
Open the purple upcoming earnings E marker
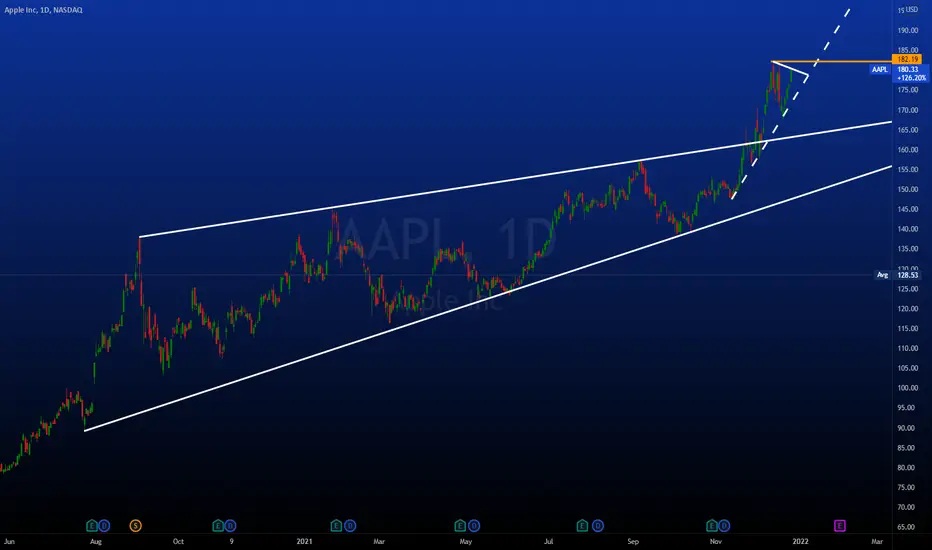840,526
